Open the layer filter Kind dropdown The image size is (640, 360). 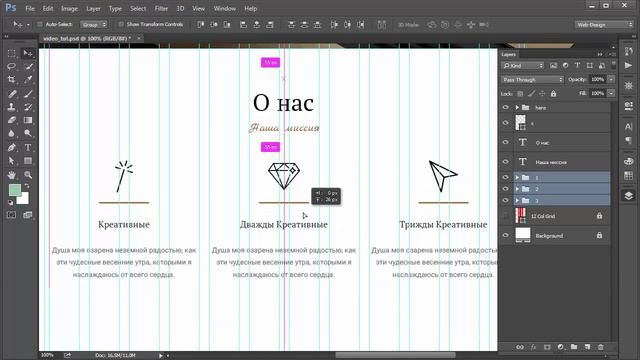click(x=523, y=65)
